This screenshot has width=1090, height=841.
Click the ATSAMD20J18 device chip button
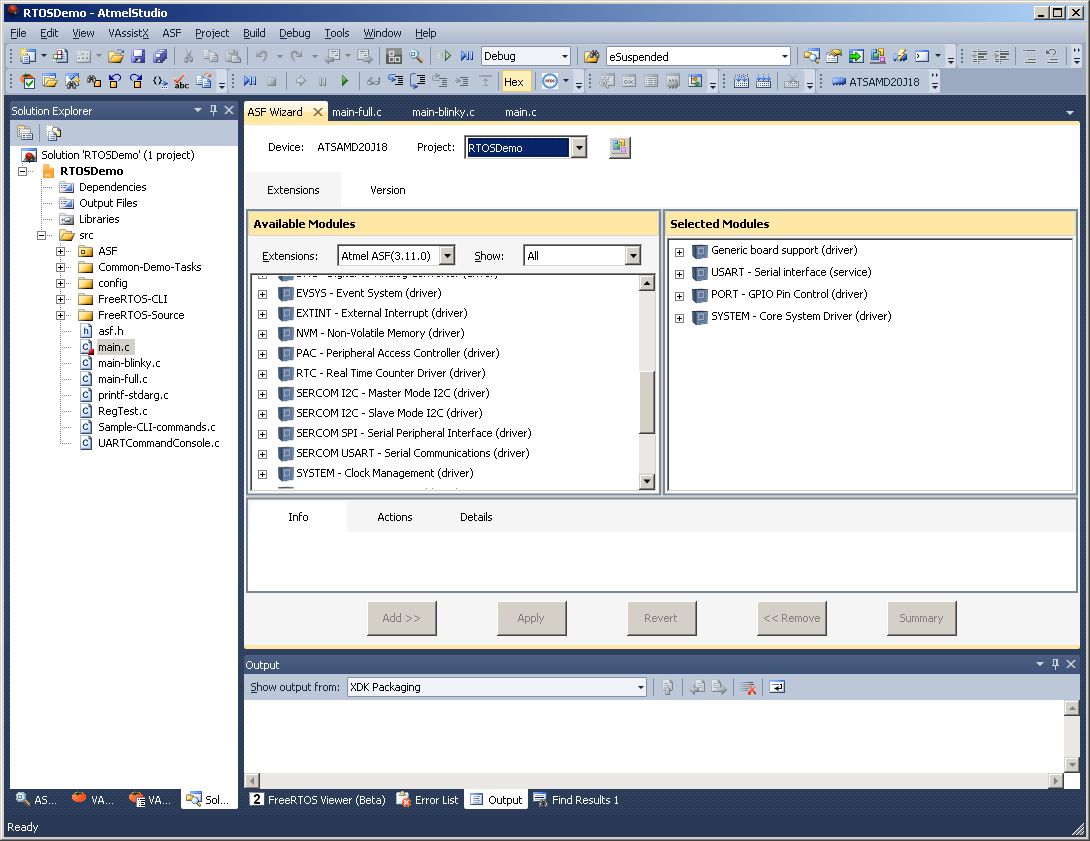[x=876, y=82]
